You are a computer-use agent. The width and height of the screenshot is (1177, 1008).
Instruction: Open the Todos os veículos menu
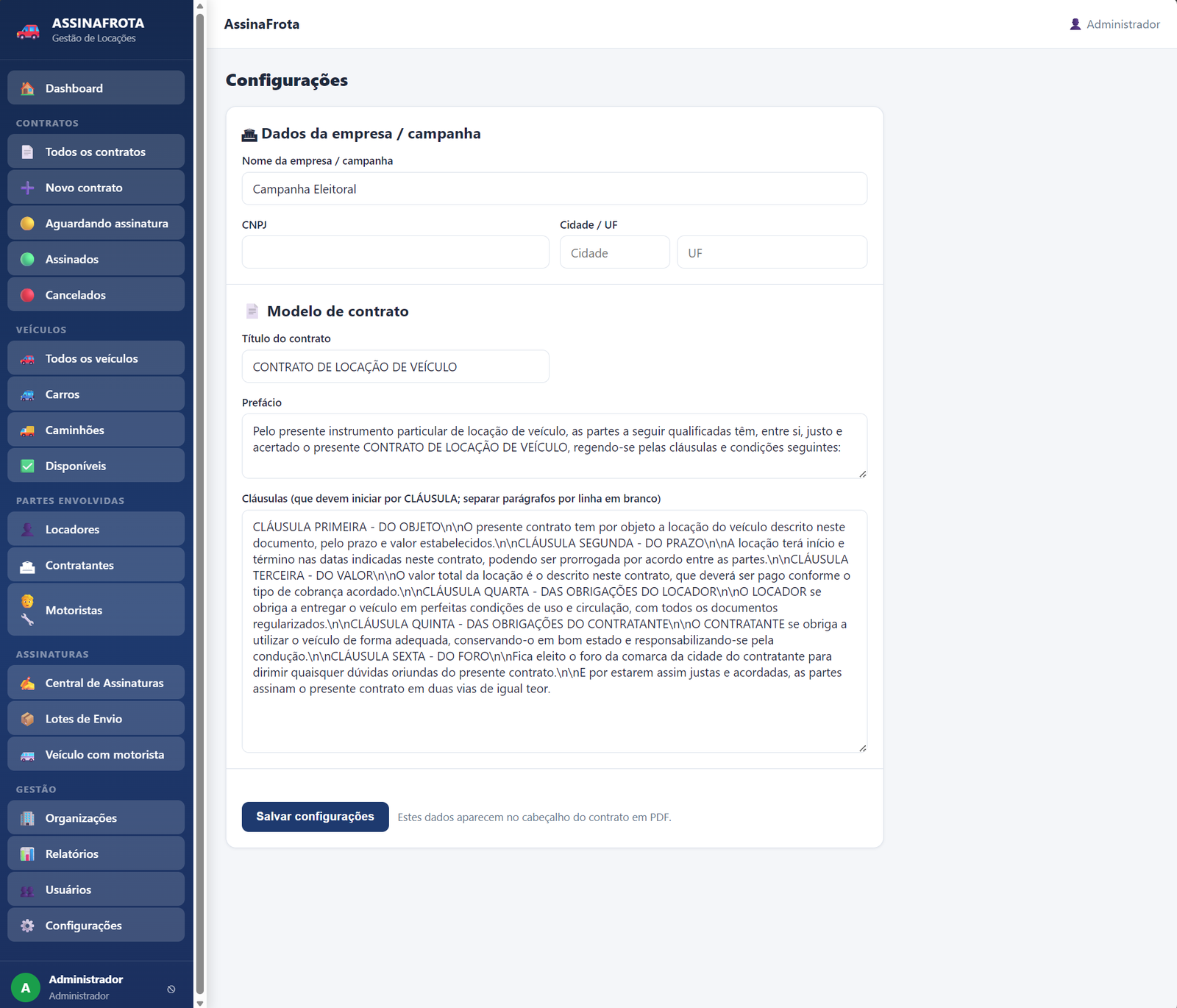[96, 358]
